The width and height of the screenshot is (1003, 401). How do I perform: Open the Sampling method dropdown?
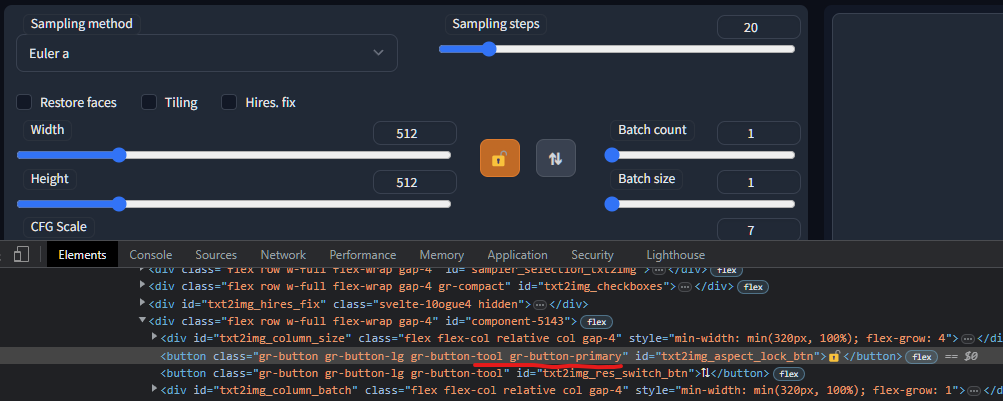[207, 53]
